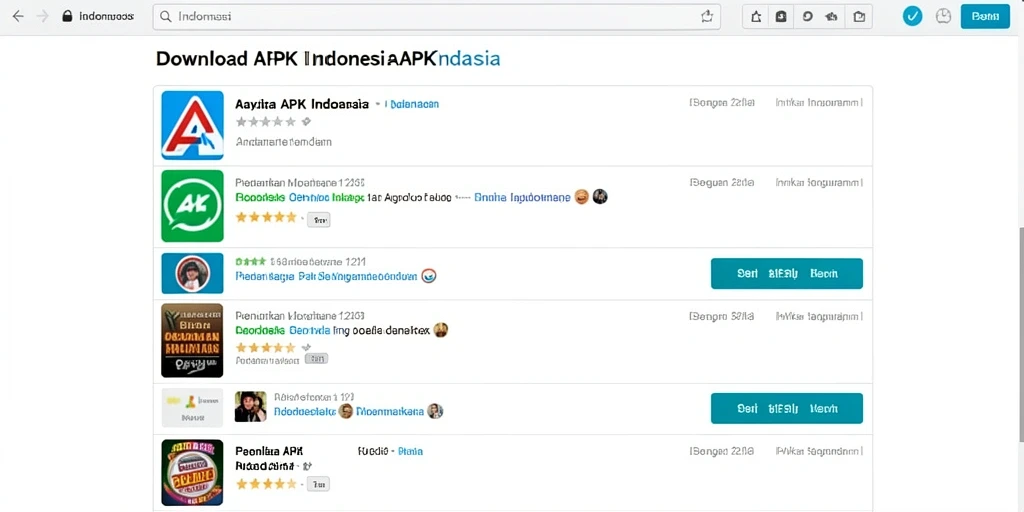The image size is (1024, 512).
Task: Click the avatar ending the two-people row
Action: click(x=436, y=411)
